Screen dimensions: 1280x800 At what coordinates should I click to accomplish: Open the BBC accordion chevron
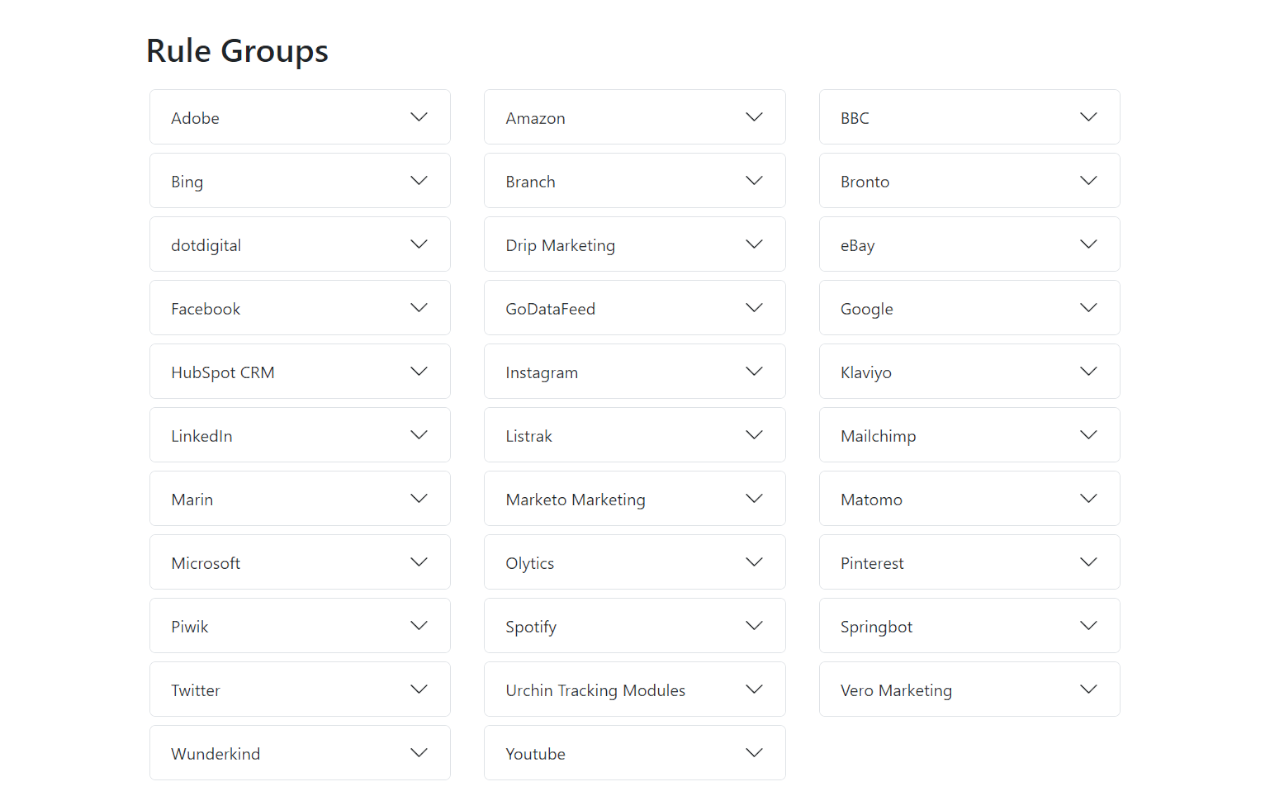tap(1089, 117)
